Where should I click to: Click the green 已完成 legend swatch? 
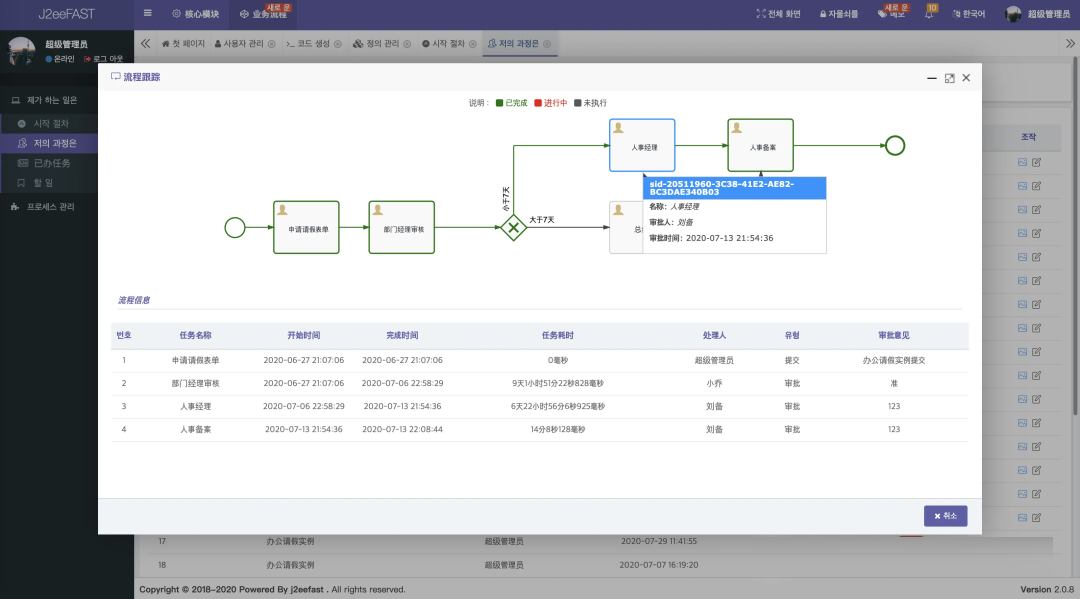(499, 103)
